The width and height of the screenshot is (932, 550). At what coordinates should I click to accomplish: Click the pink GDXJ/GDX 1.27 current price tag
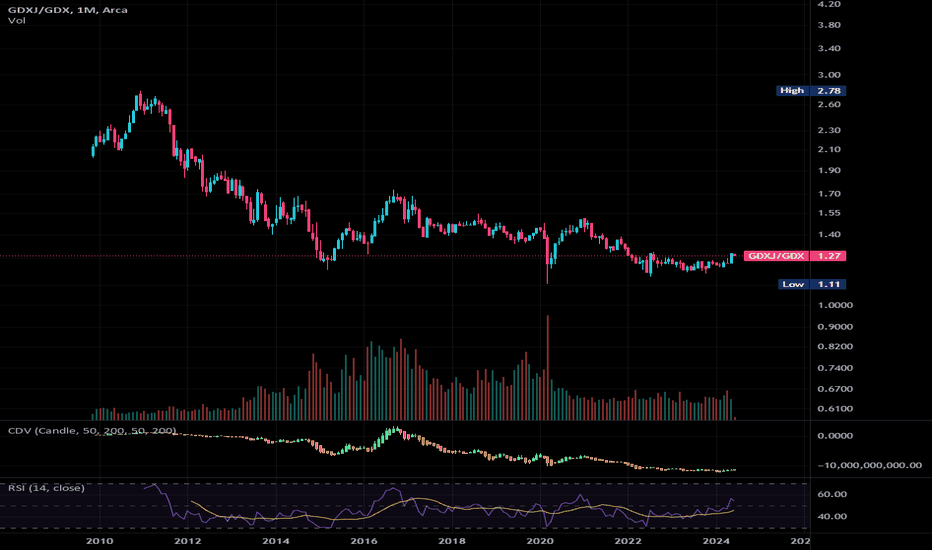[x=795, y=256]
